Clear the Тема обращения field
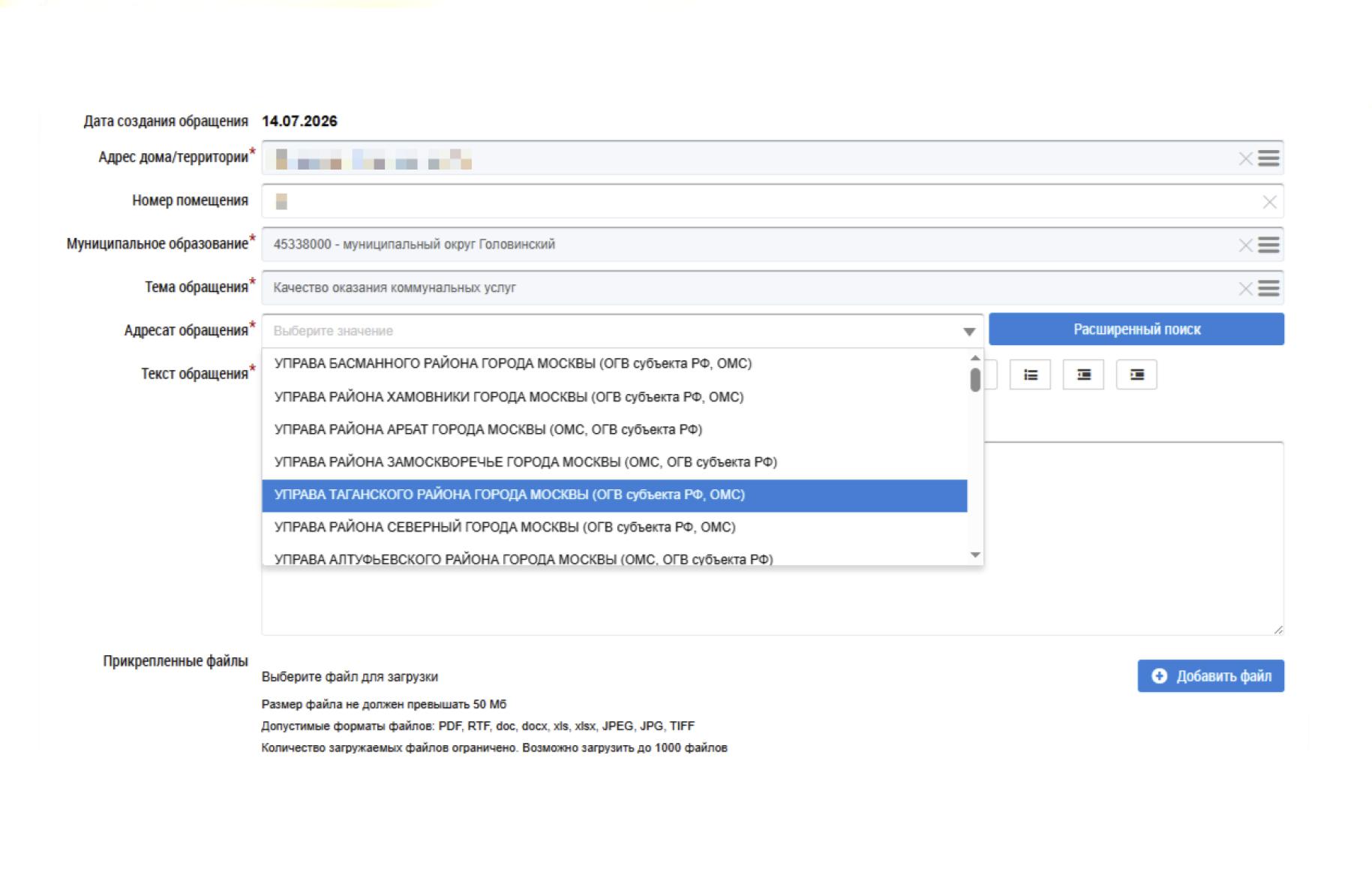Viewport: 1372px width, 869px height. click(x=1245, y=289)
